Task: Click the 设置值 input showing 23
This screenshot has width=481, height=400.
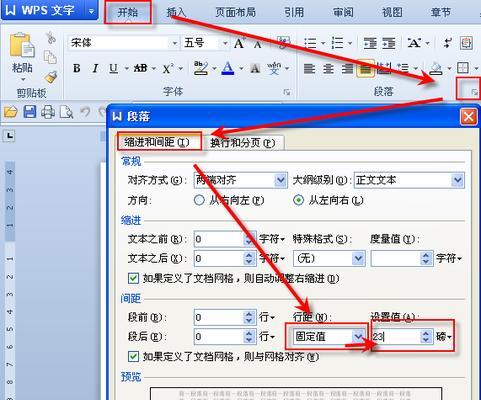Action: [396, 336]
